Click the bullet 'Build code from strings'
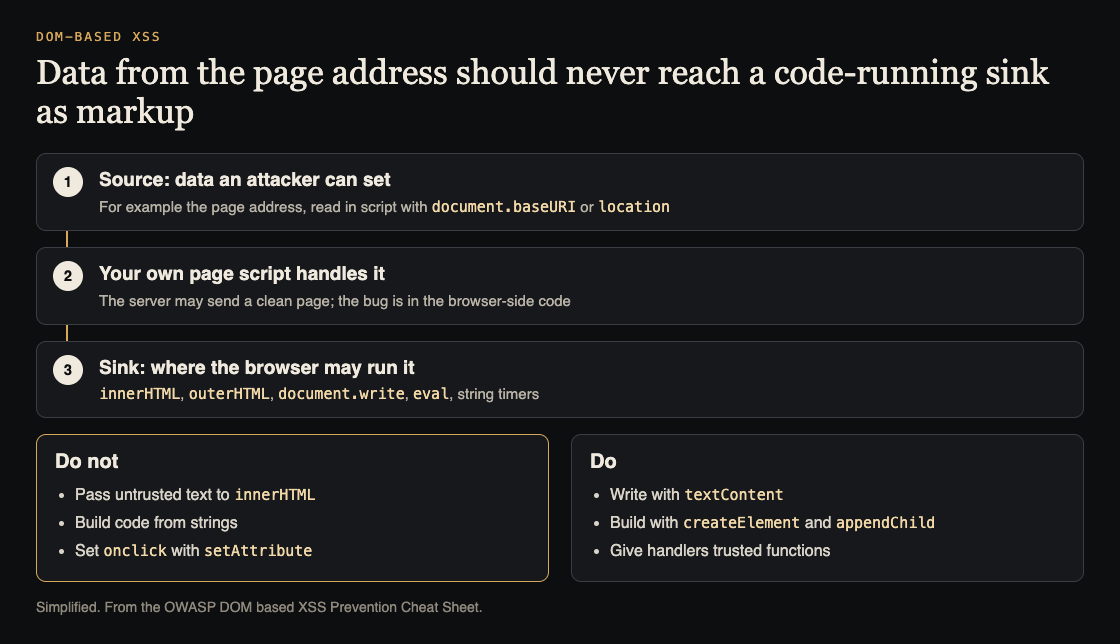This screenshot has height=644, width=1120. point(156,522)
